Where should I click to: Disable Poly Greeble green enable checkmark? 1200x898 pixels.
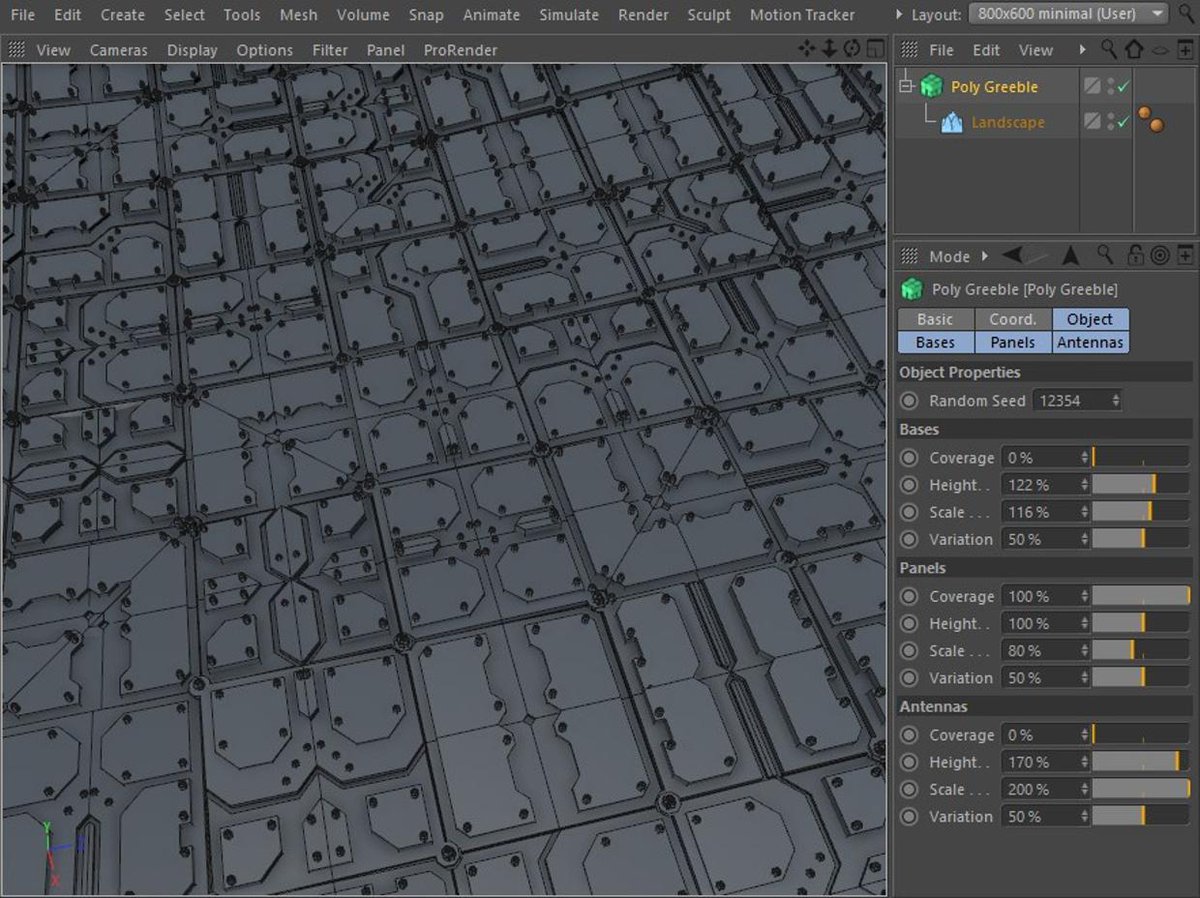(1123, 87)
